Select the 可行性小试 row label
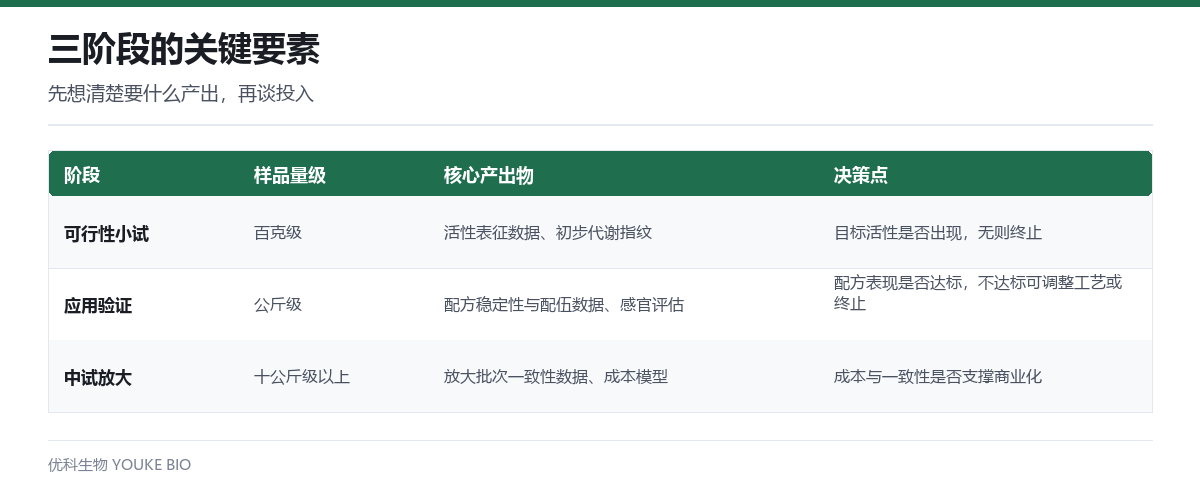This screenshot has height=502, width=1200. [106, 233]
